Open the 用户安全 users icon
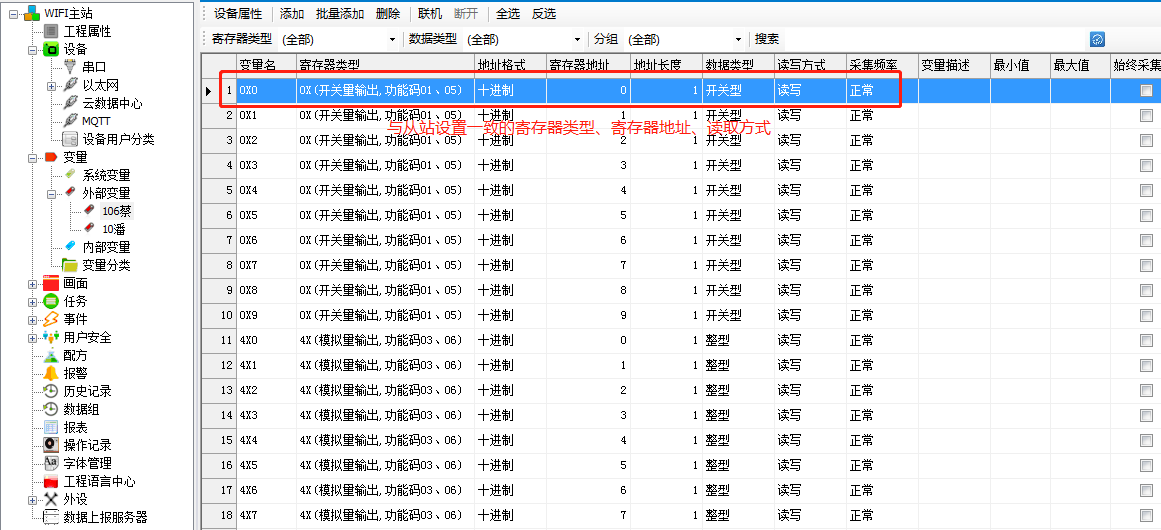 pos(50,337)
